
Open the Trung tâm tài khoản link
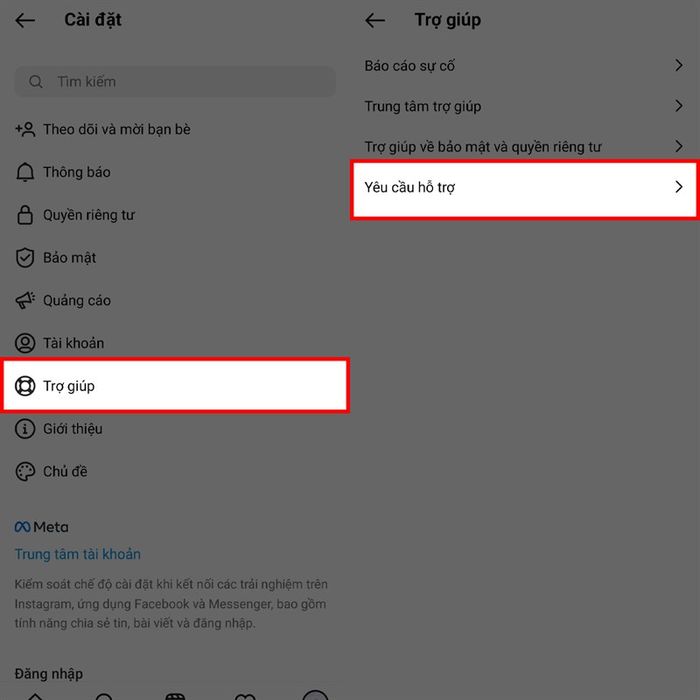click(x=78, y=554)
